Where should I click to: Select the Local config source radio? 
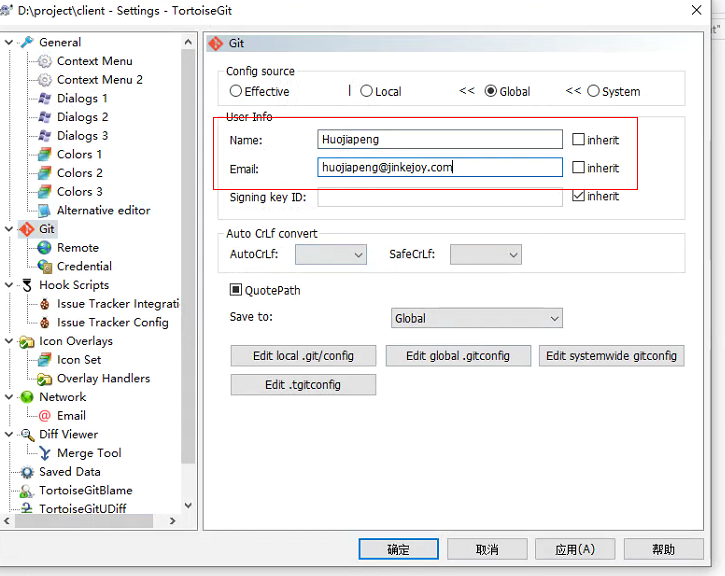(x=366, y=91)
